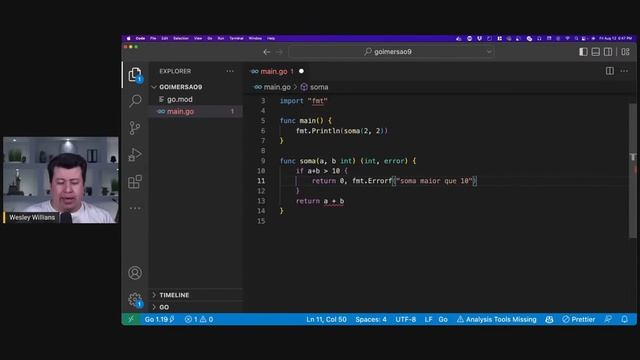The height and width of the screenshot is (360, 640).
Task: Split the editor to the right
Action: [609, 71]
